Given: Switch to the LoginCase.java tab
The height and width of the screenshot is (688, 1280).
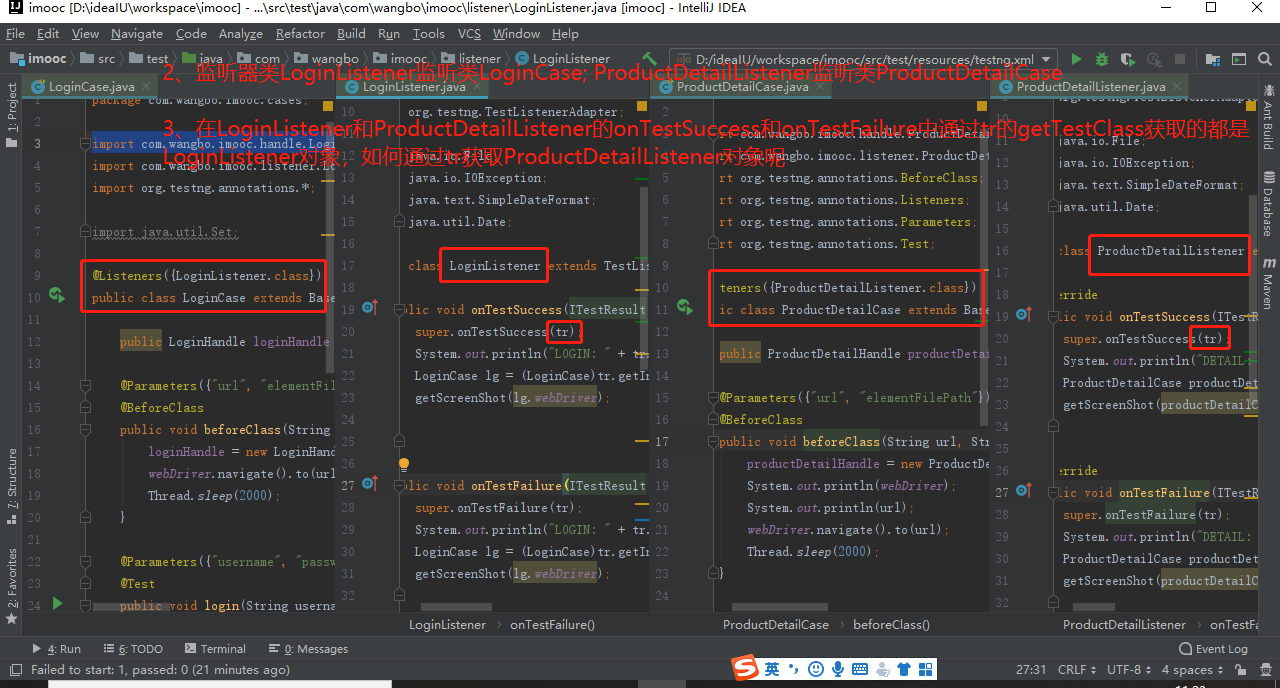Looking at the screenshot, I should pos(91,87).
